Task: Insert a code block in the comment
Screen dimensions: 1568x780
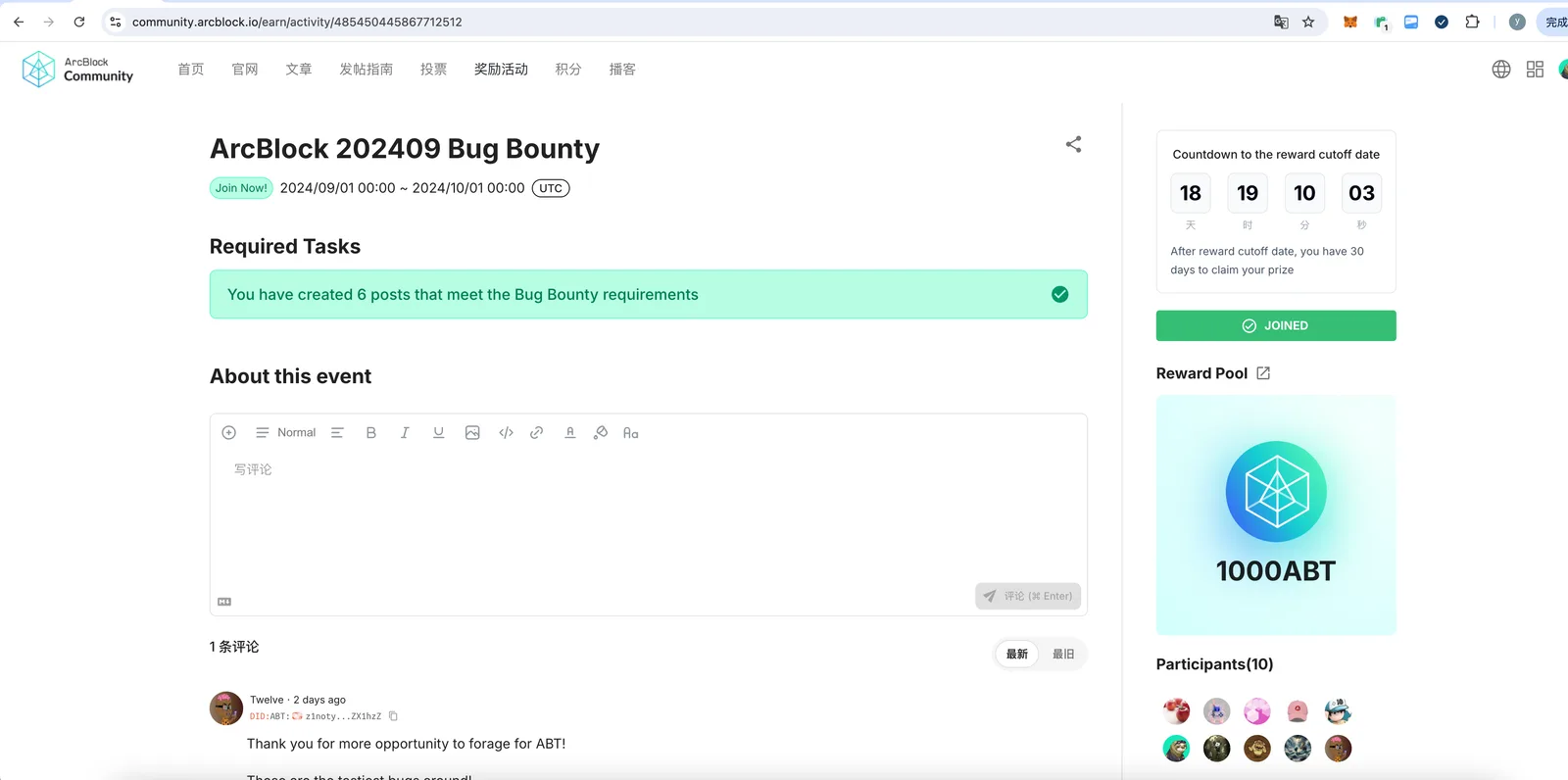Action: pos(506,433)
